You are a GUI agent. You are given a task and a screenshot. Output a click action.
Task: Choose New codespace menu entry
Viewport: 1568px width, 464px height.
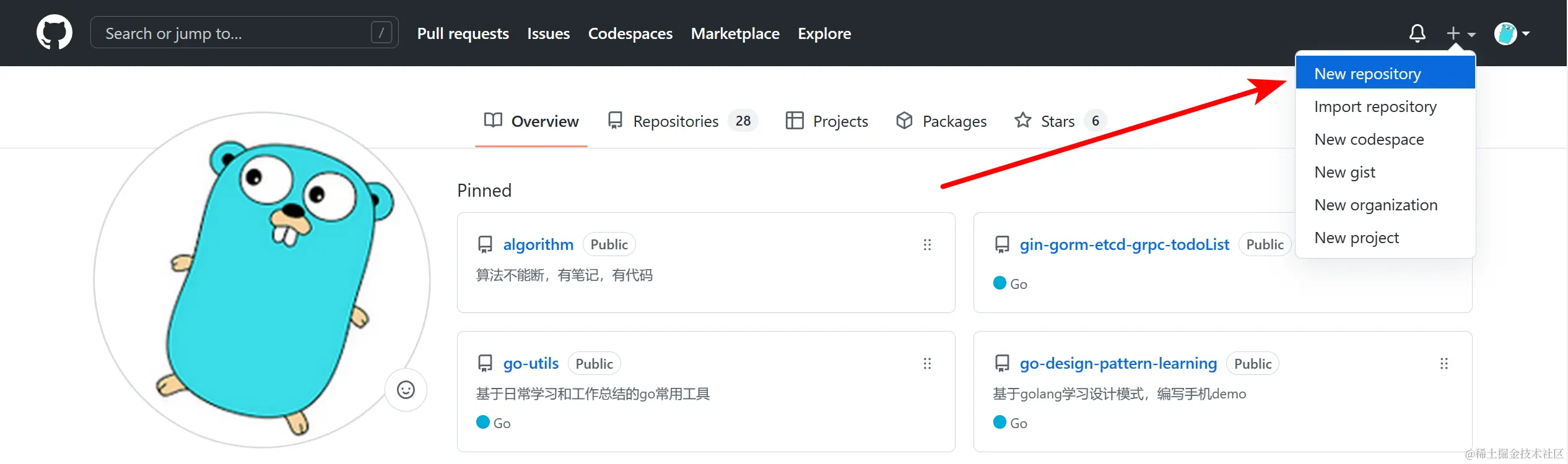coord(1385,139)
